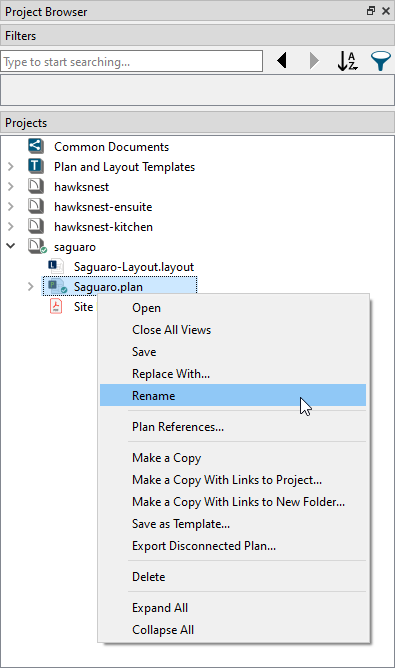Focus the 'Type to start searching...' field
Image resolution: width=395 pixels, height=668 pixels.
tap(132, 61)
